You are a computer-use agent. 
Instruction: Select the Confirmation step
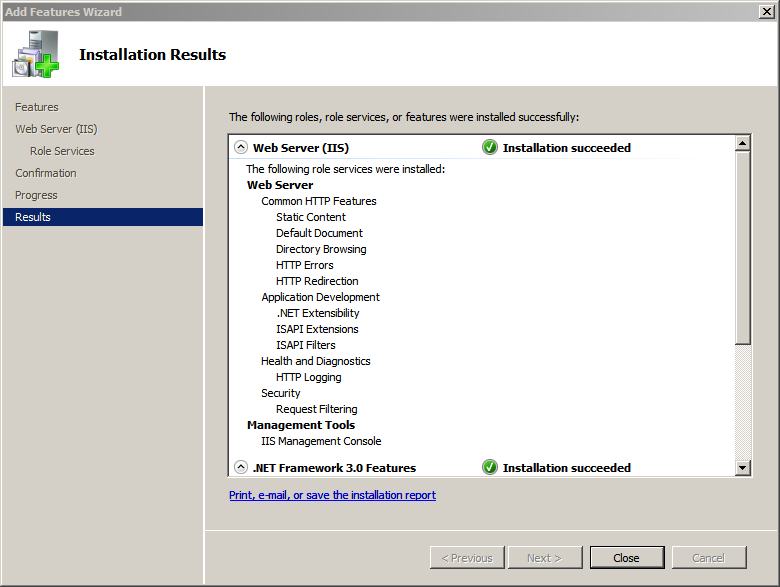46,173
